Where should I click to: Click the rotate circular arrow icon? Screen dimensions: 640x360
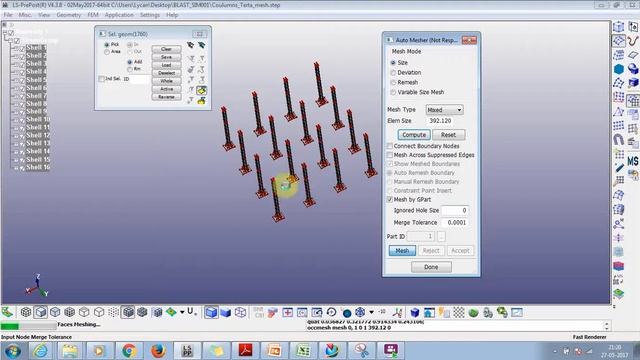click(x=331, y=313)
